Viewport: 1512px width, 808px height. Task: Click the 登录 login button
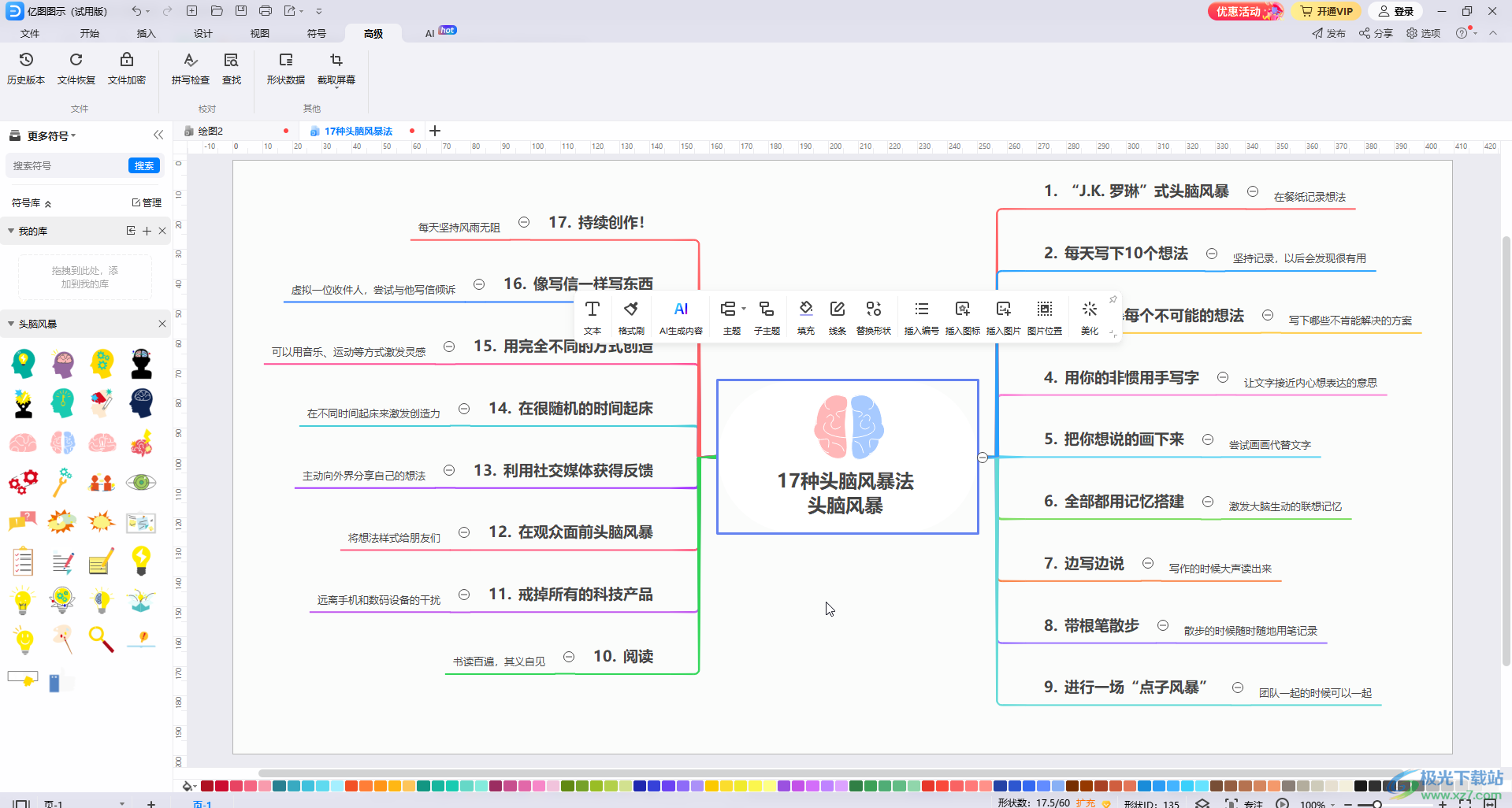click(1395, 11)
